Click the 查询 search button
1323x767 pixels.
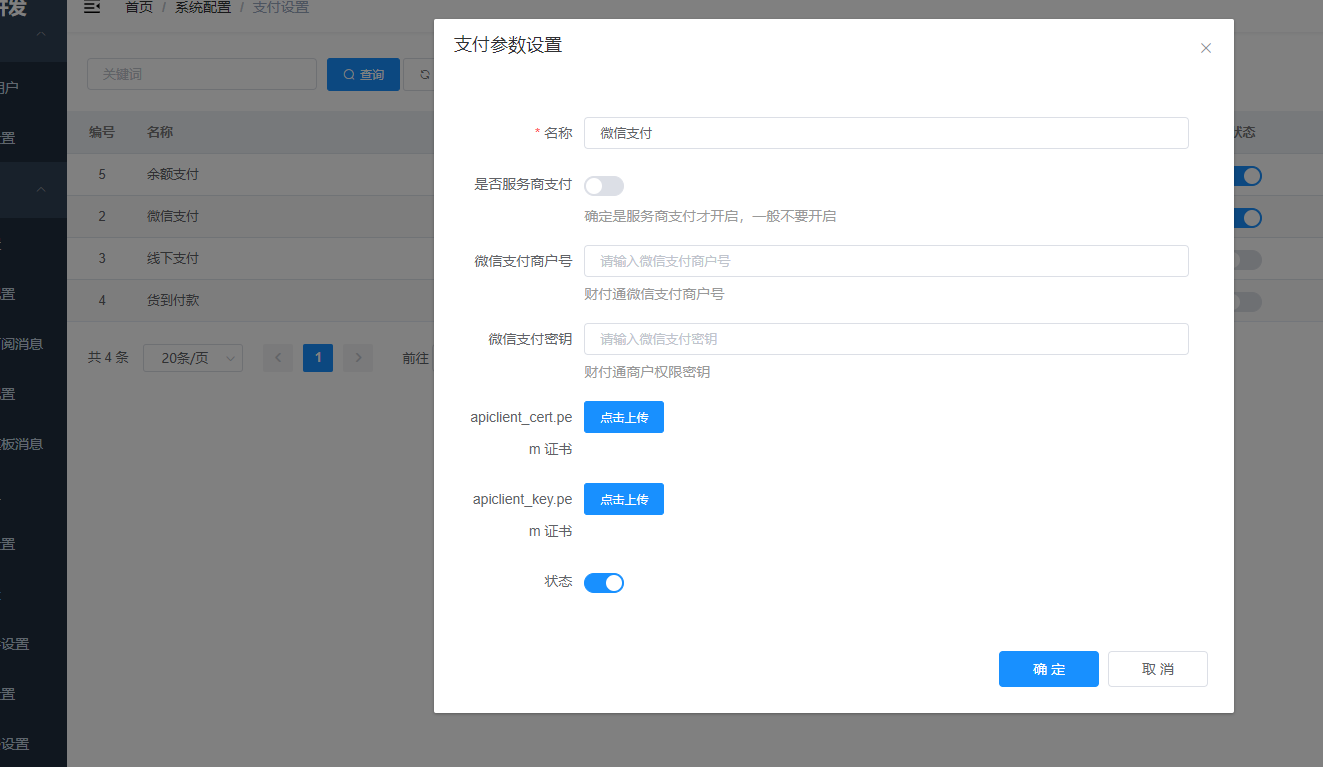[x=363, y=74]
